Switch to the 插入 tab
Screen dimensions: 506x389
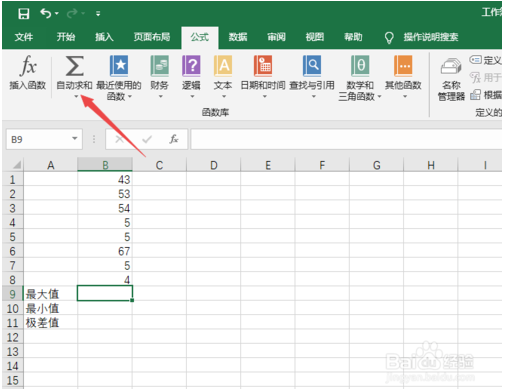[104, 37]
